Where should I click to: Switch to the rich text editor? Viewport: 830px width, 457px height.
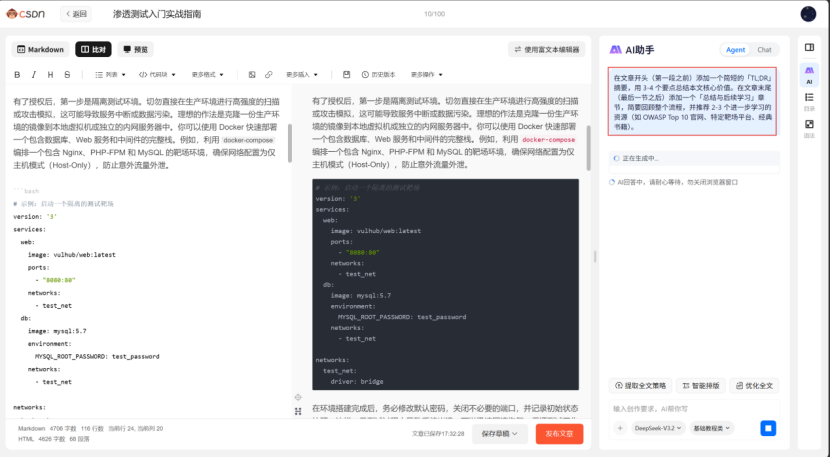point(546,49)
